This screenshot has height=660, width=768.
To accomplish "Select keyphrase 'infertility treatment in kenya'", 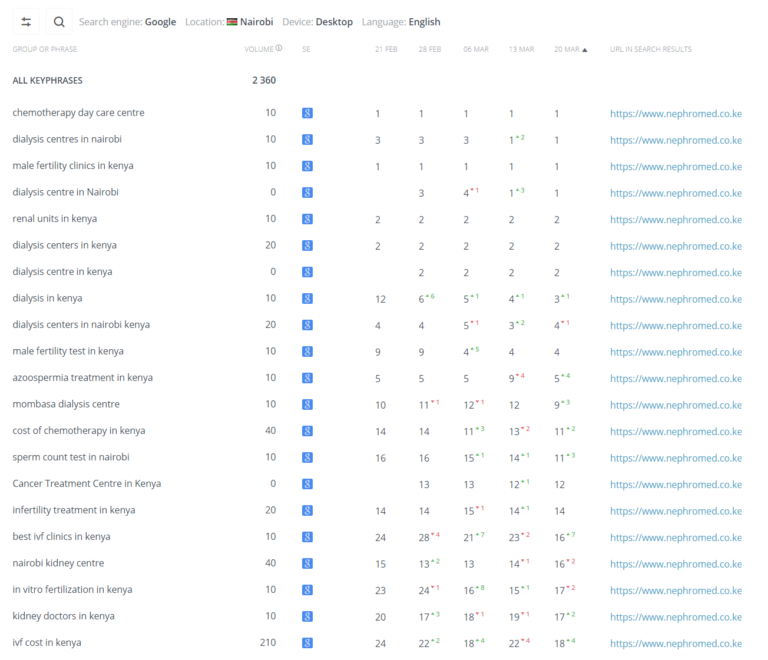I will click(x=73, y=510).
